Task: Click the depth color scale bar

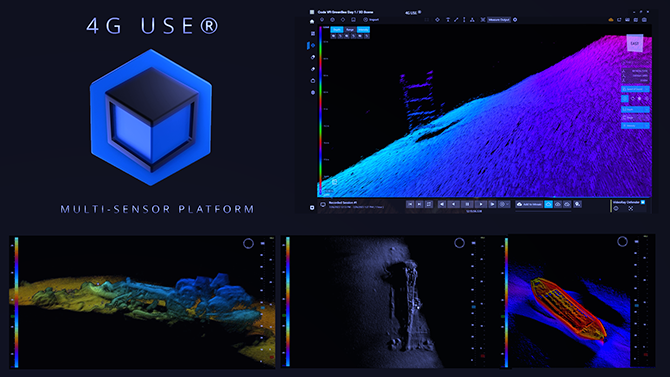Action: tap(320, 110)
